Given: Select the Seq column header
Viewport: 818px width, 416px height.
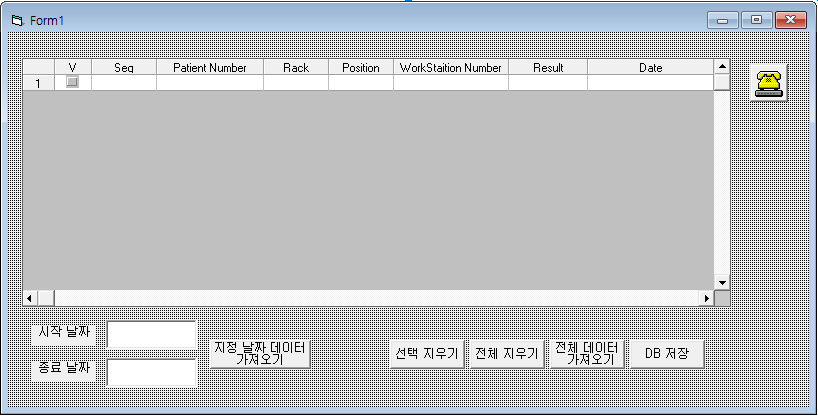Looking at the screenshot, I should pyautogui.click(x=124, y=67).
